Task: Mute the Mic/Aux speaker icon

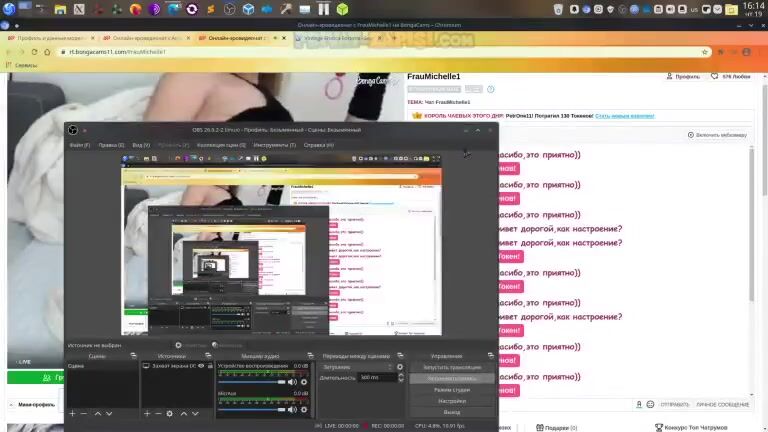Action: pyautogui.click(x=292, y=409)
